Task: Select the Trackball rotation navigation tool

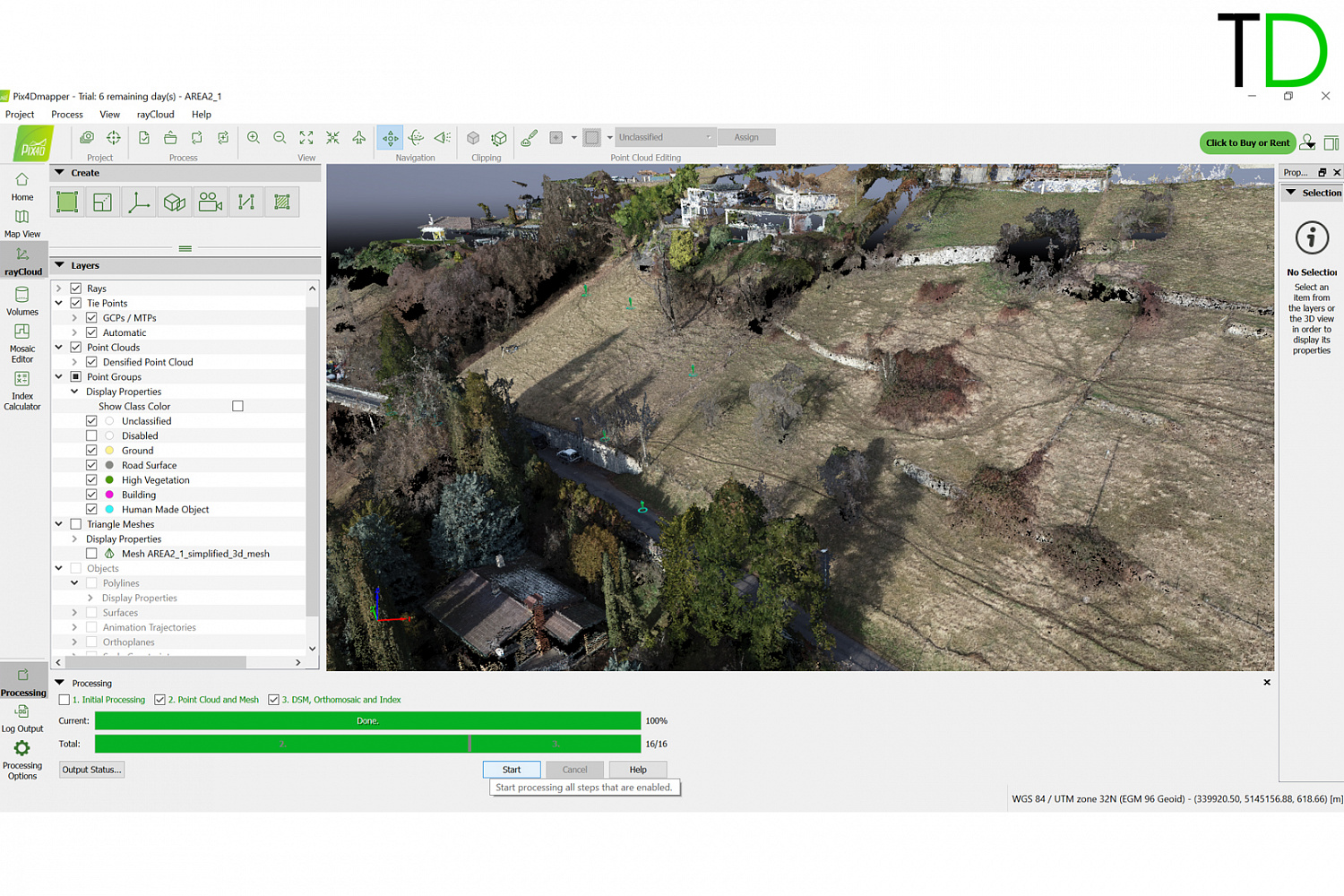Action: click(x=416, y=137)
